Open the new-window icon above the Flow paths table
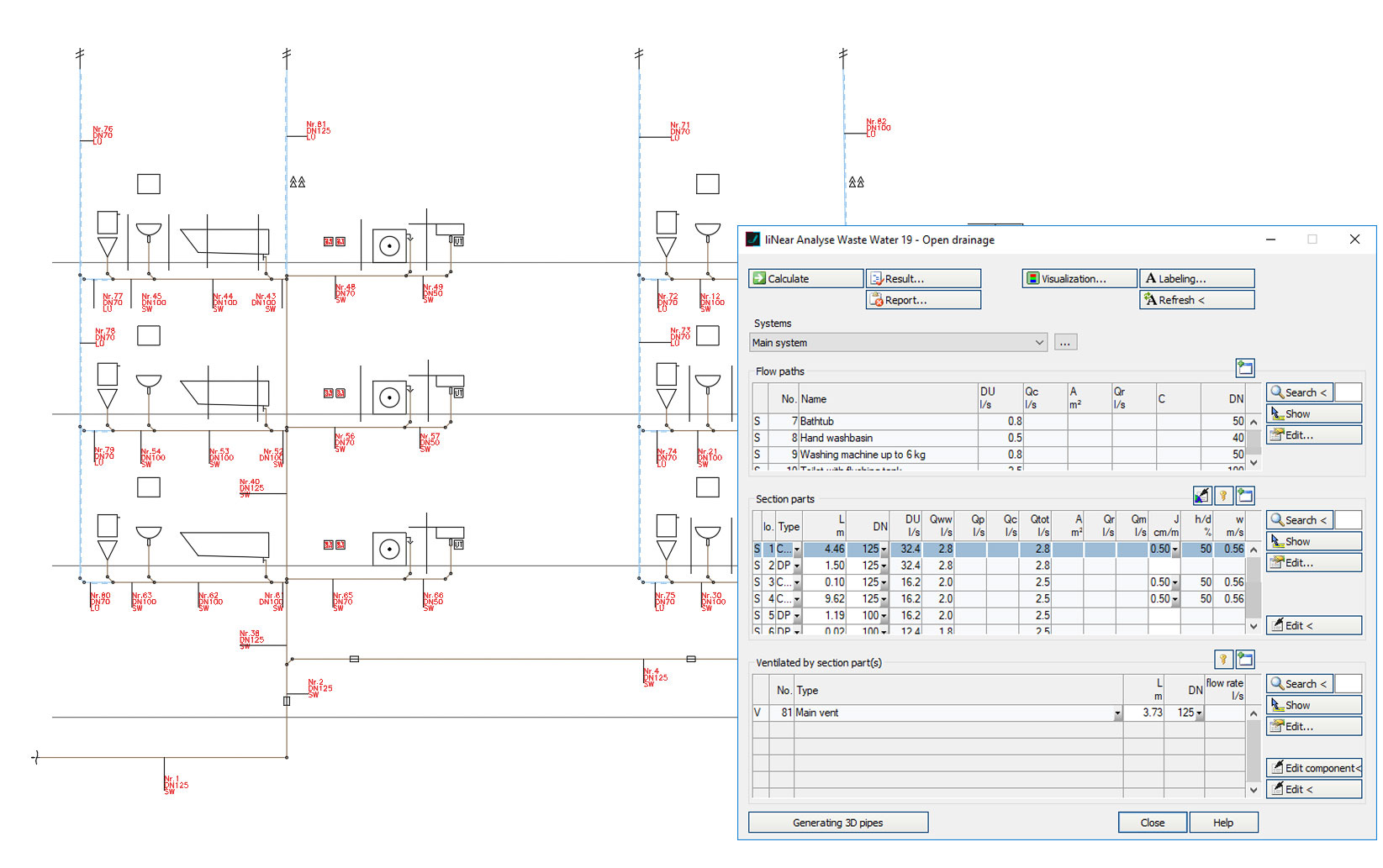Image resolution: width=1383 pixels, height=868 pixels. pyautogui.click(x=1245, y=367)
